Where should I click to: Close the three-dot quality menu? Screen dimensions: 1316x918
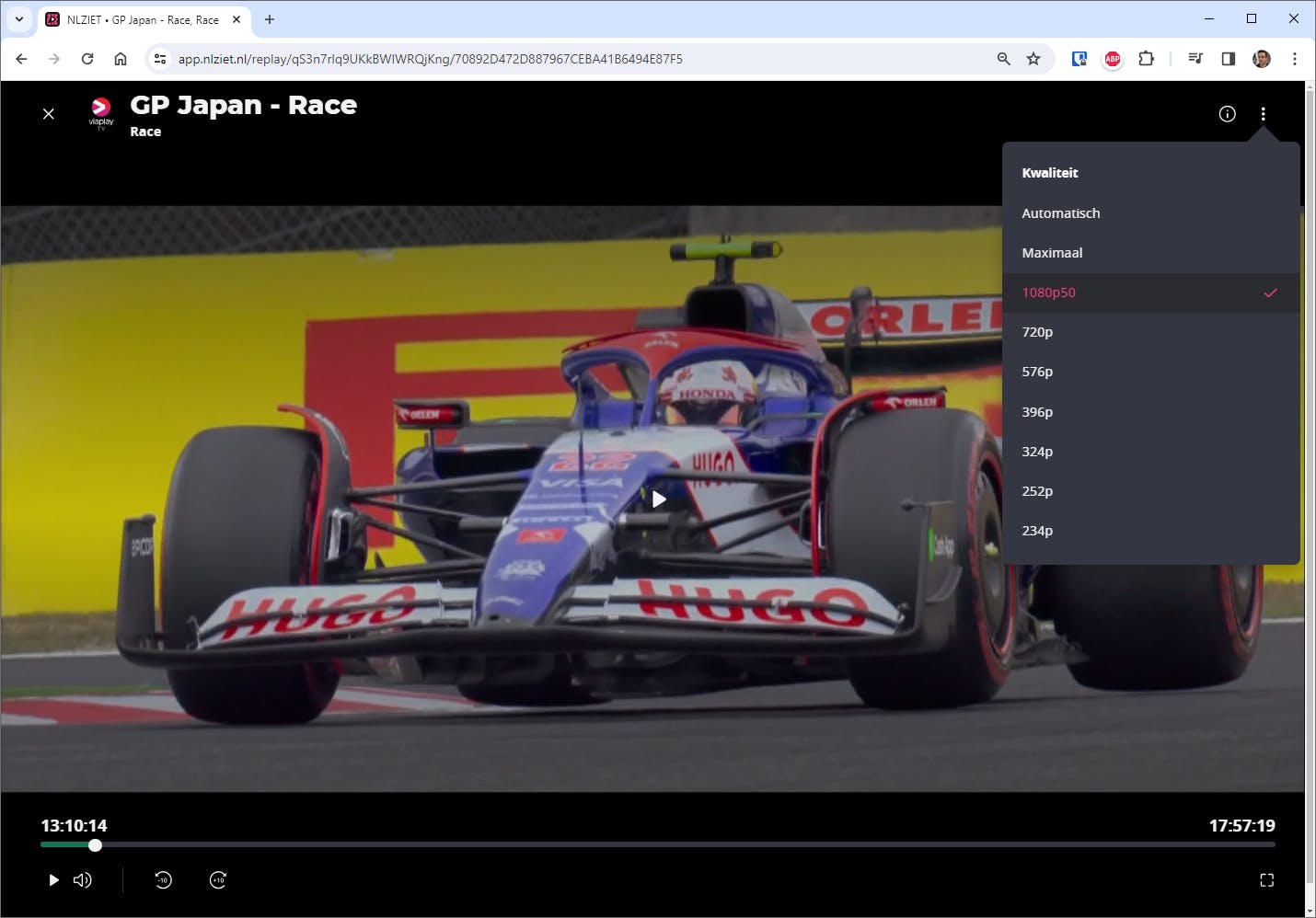(1263, 114)
